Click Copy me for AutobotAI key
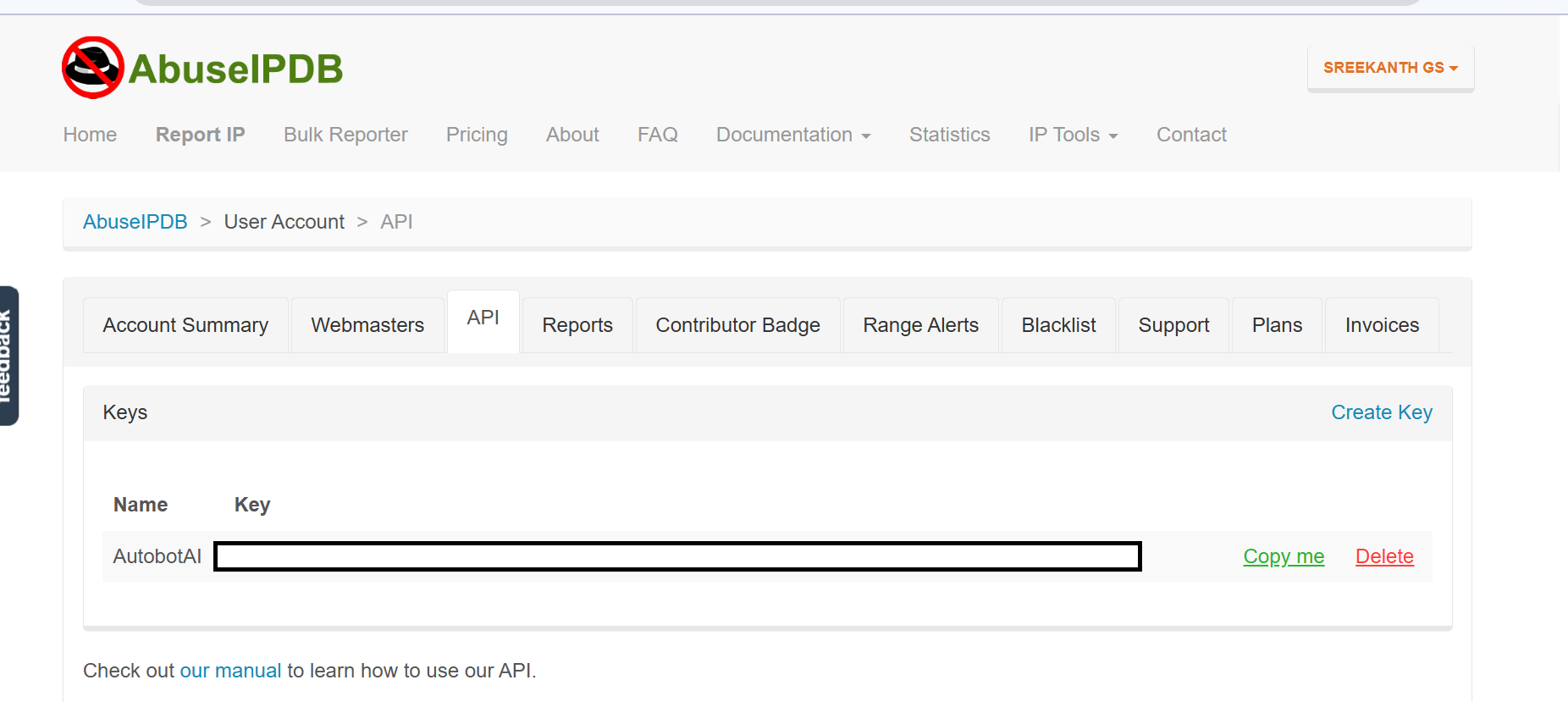Image resolution: width=1568 pixels, height=702 pixels. pos(1284,556)
